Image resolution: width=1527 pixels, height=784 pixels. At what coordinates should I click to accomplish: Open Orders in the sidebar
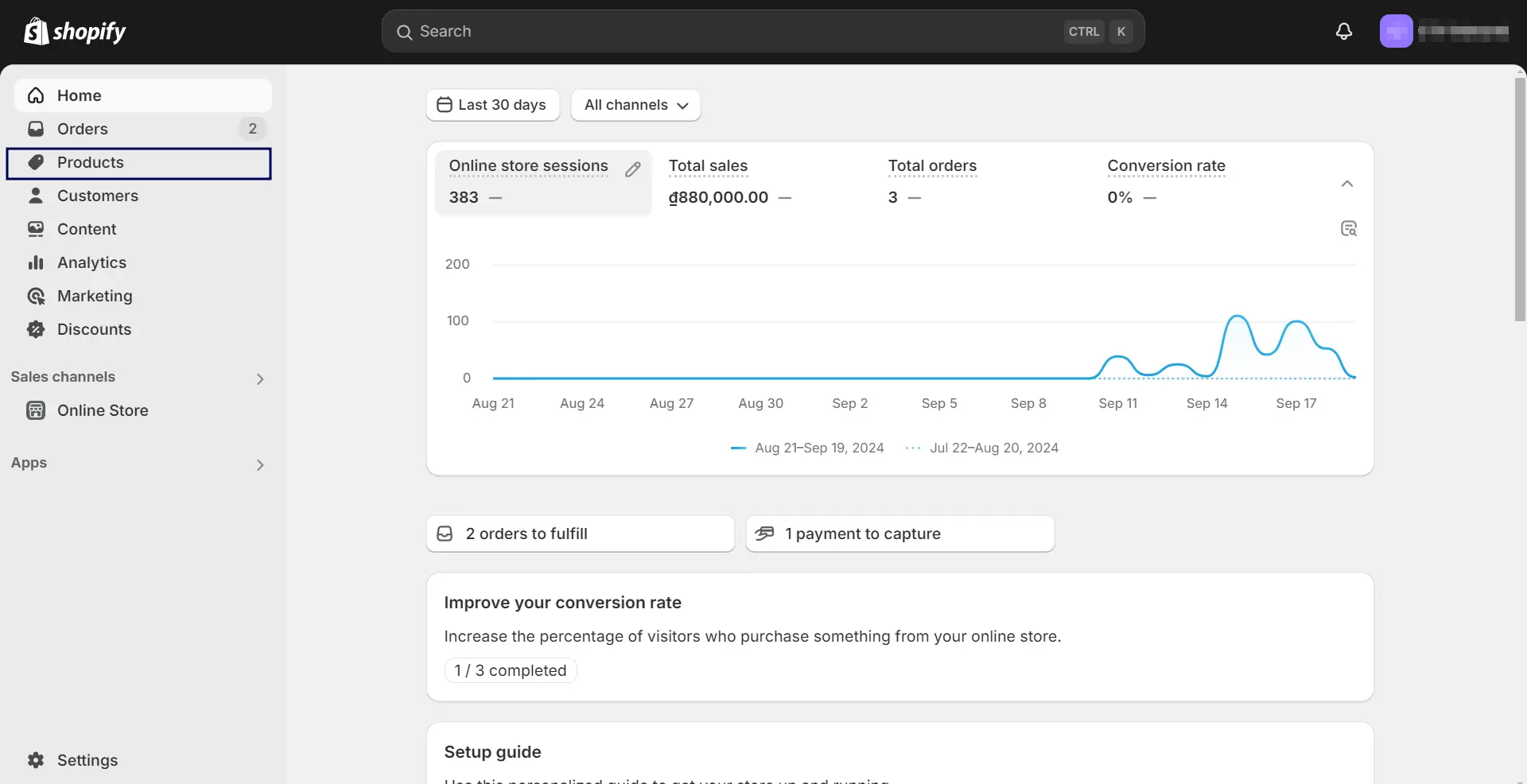[143, 129]
